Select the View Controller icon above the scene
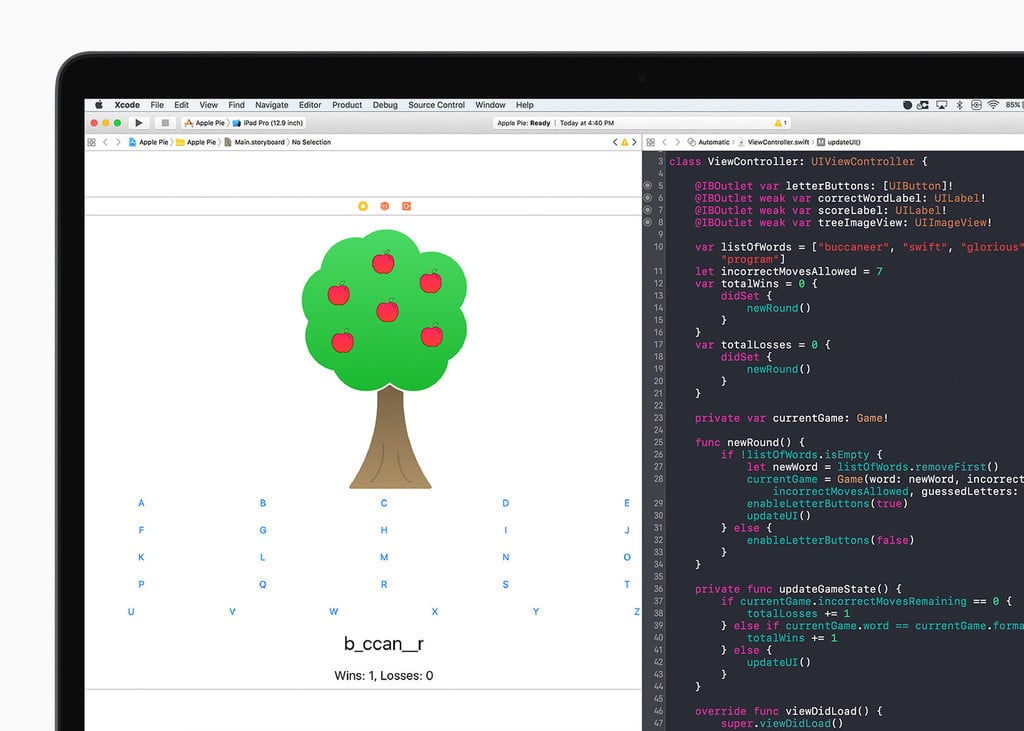 pos(362,206)
